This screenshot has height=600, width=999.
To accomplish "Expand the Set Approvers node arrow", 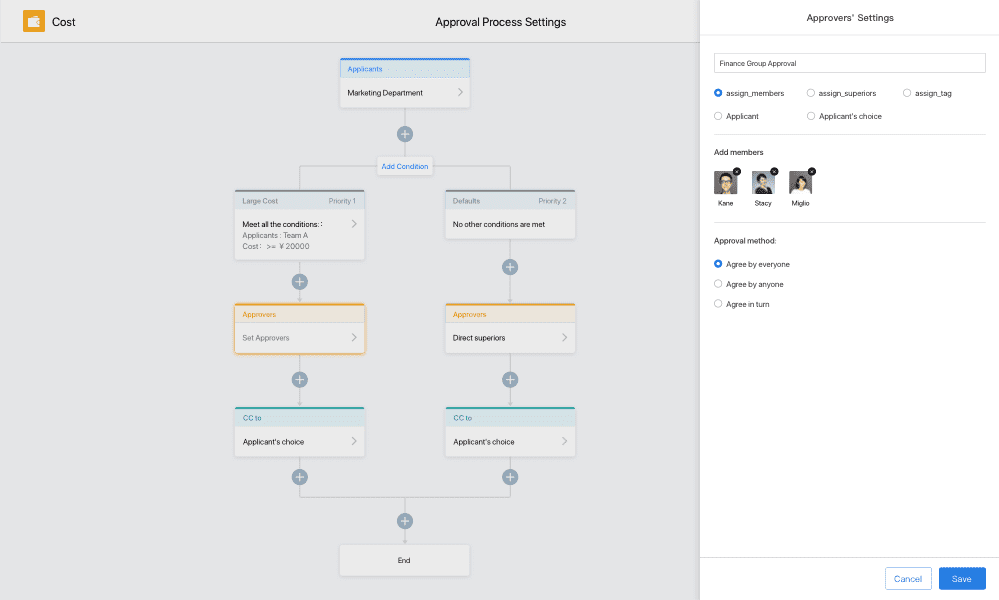I will pos(354,338).
